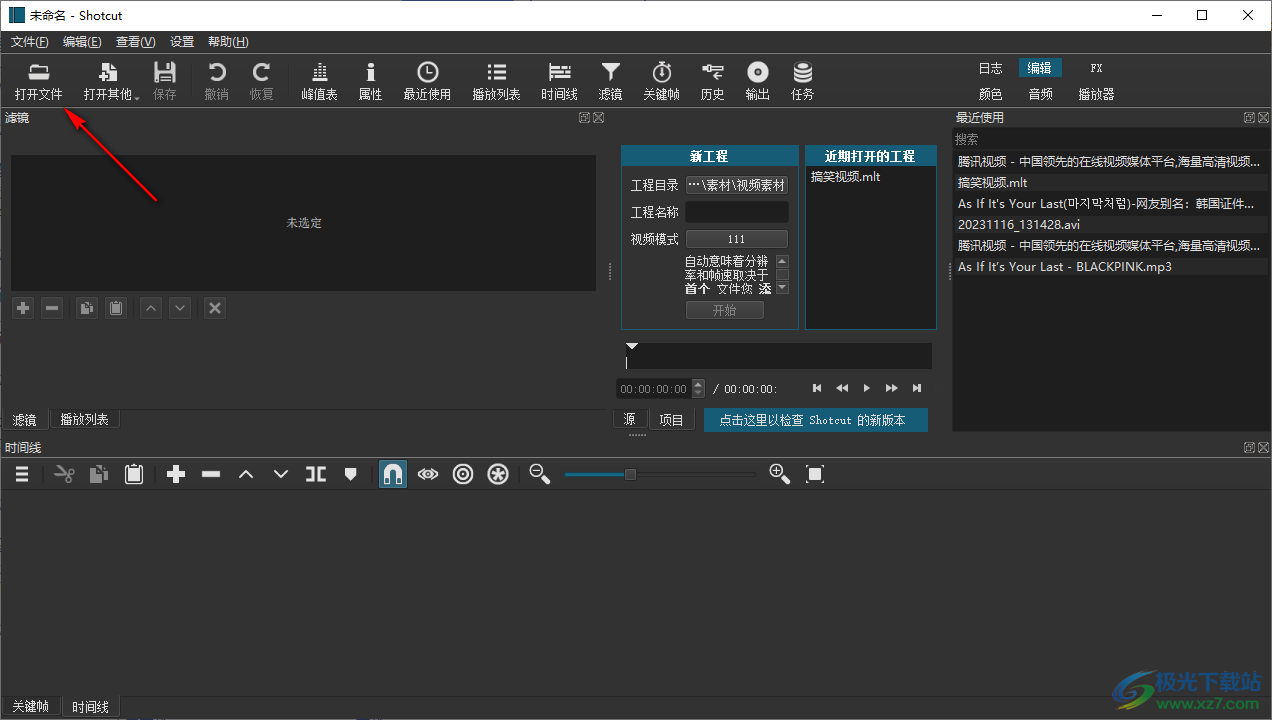Switch to the Logging (日志) layout
The image size is (1272, 720).
point(990,68)
